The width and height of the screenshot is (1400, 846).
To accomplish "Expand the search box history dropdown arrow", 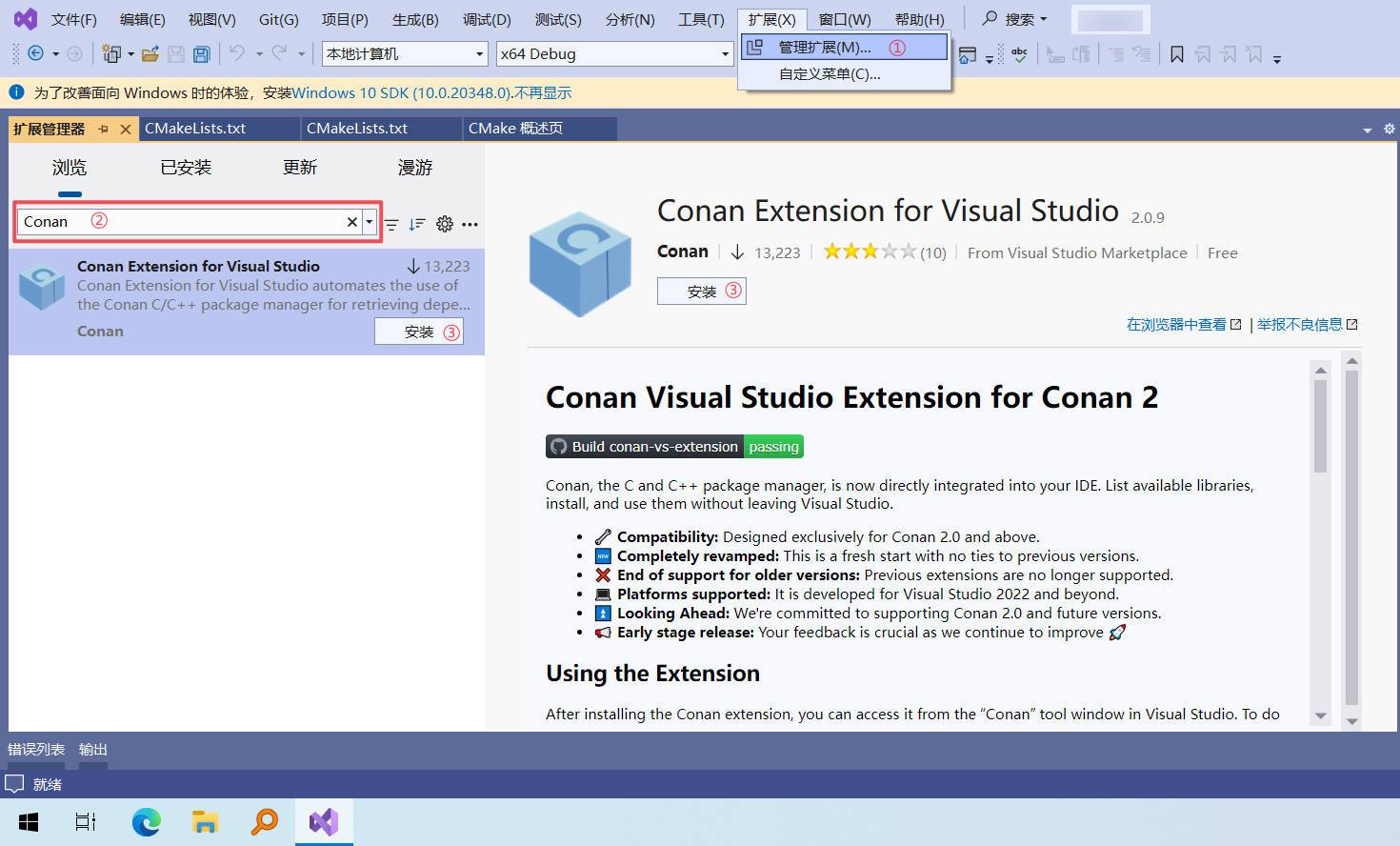I will 370,222.
